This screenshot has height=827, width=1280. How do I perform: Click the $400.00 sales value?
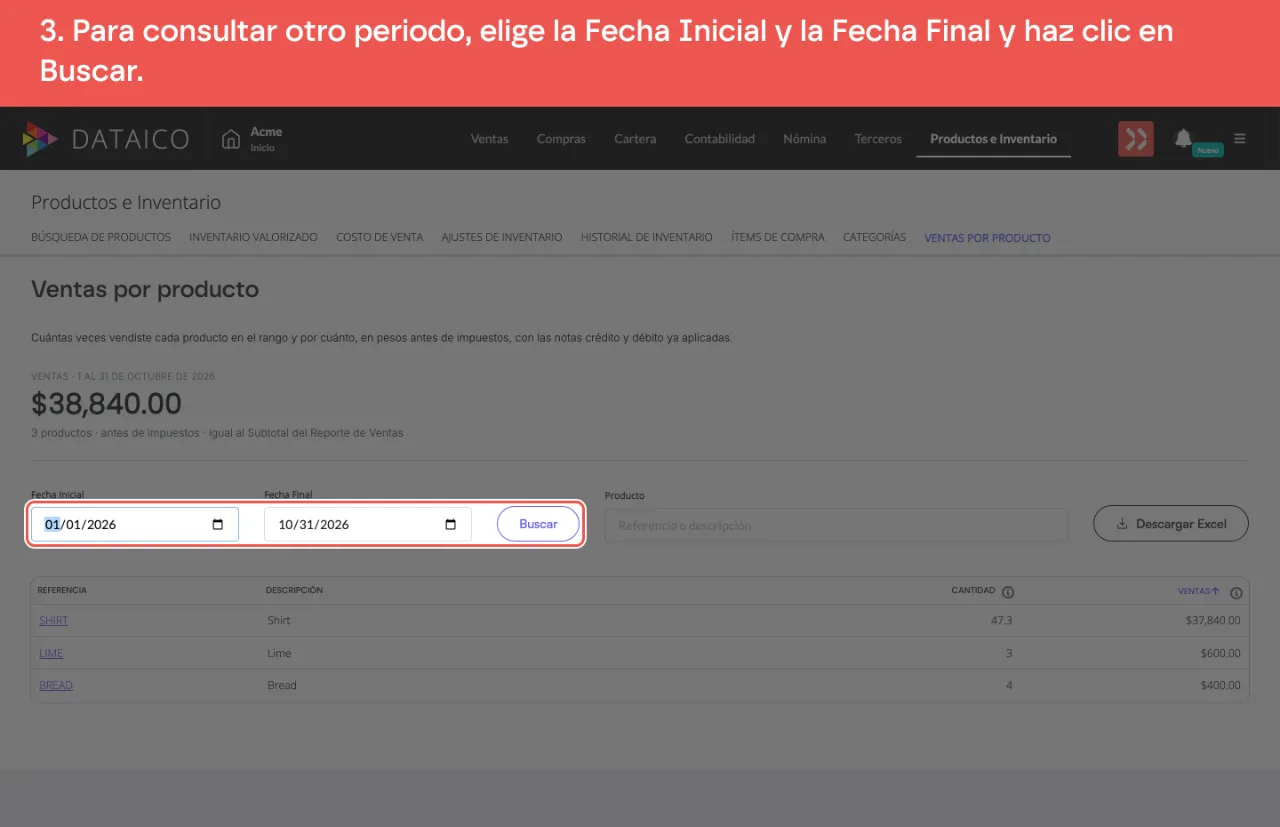1220,686
